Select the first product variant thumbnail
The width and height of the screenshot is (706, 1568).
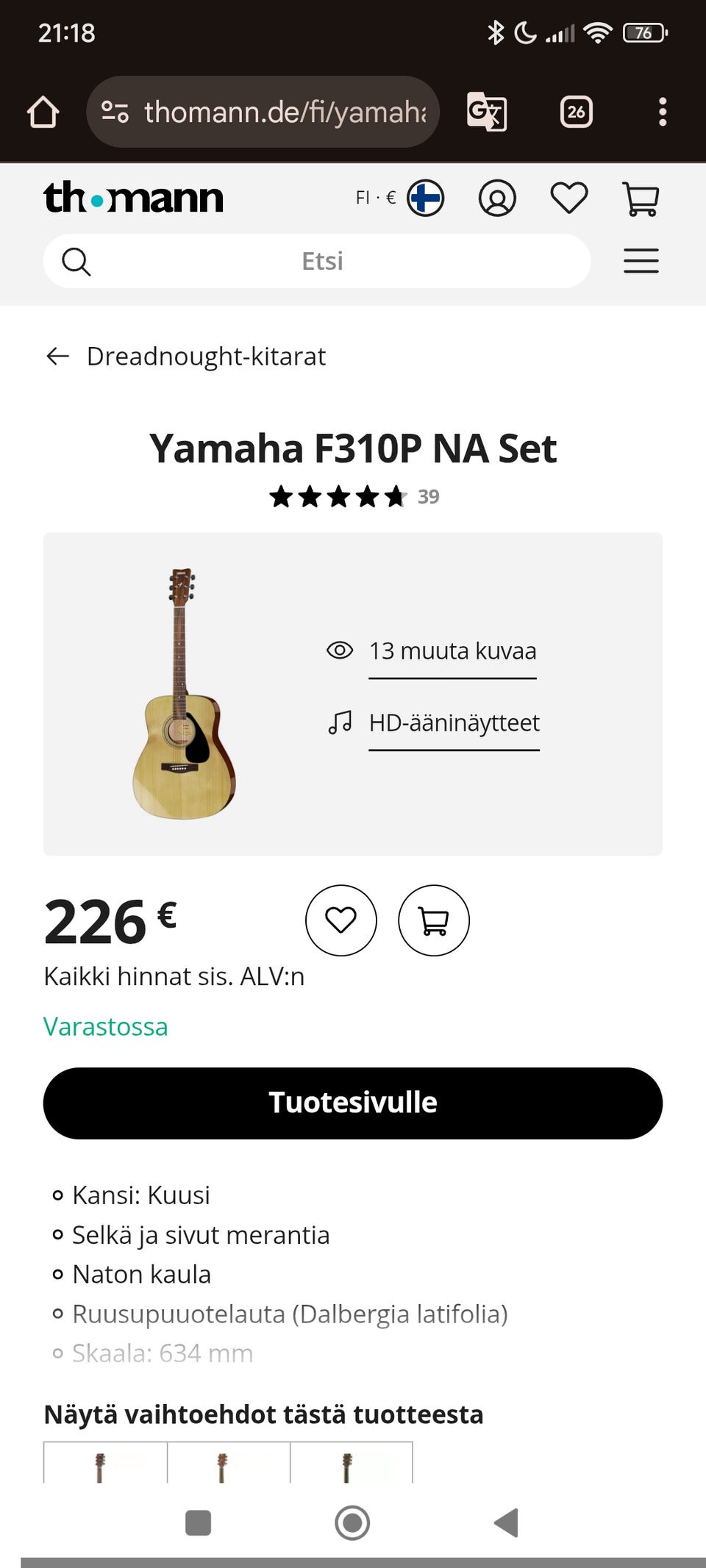pos(105,1464)
